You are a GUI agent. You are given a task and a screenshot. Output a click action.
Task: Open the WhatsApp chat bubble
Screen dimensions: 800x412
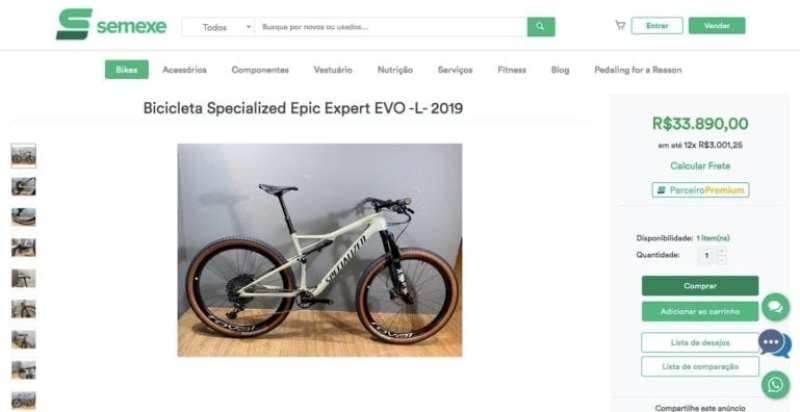tap(776, 384)
